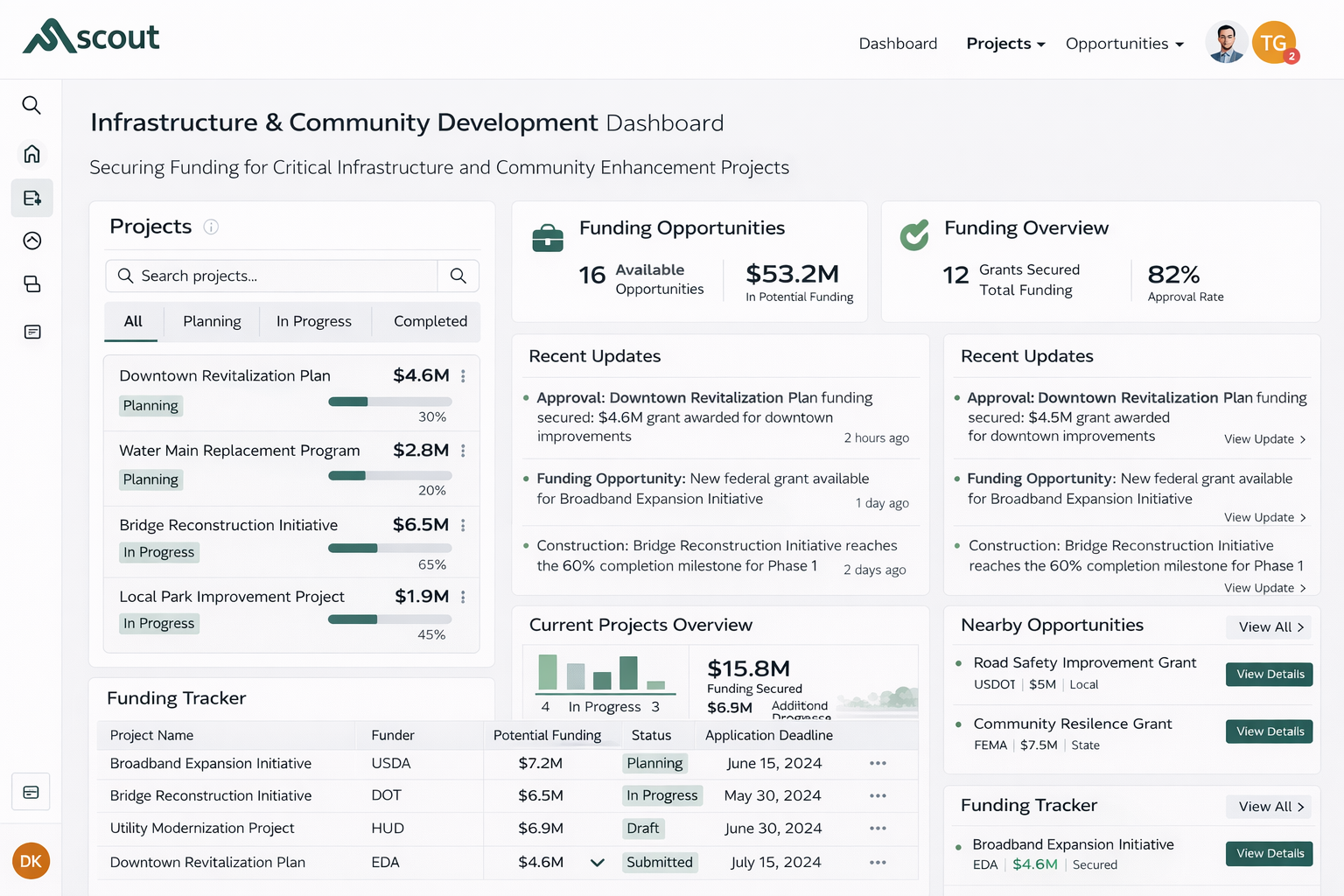Viewport: 1344px width, 896px height.
Task: Open the DK user avatar
Action: [31, 861]
